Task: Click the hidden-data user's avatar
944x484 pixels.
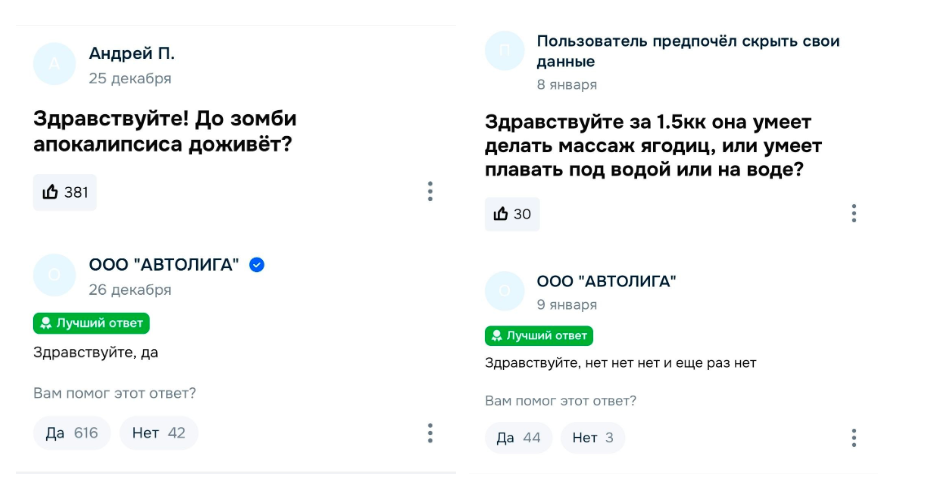Action: tap(504, 51)
